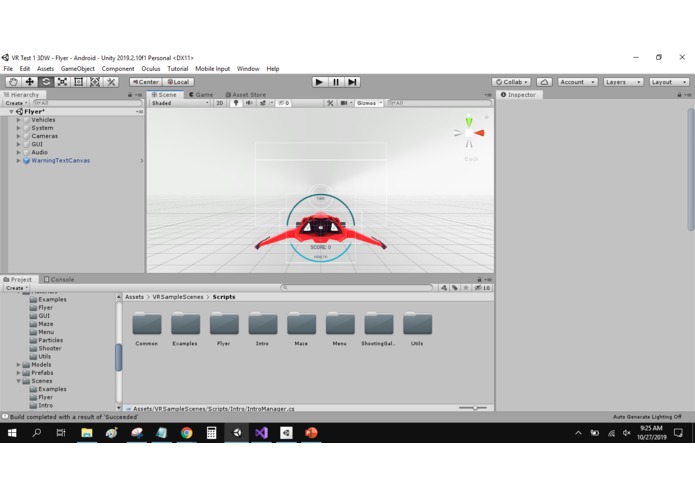695x494 pixels.
Task: Click the scene orientation gizmo green Y axis
Action: click(x=469, y=121)
